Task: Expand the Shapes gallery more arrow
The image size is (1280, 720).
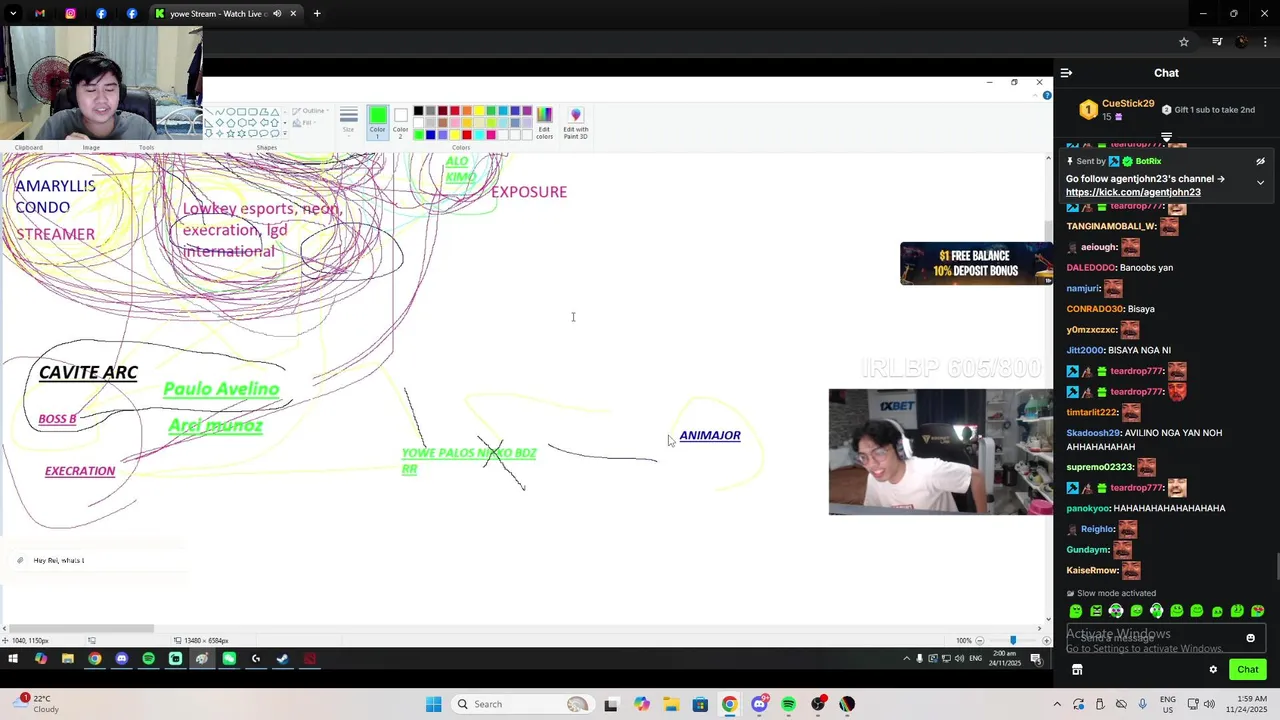Action: [285, 133]
